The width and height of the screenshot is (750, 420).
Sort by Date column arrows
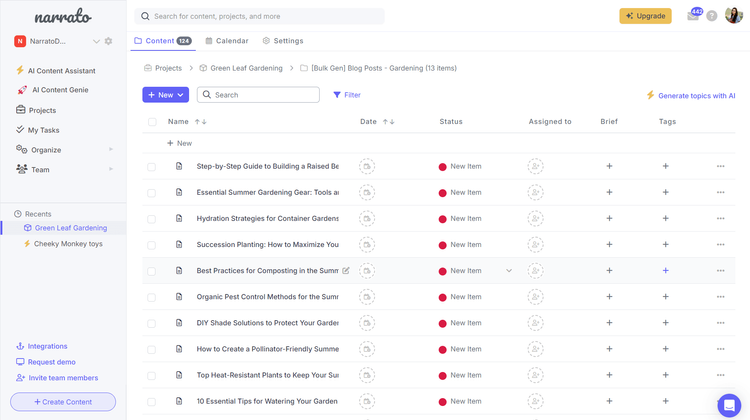[388, 122]
